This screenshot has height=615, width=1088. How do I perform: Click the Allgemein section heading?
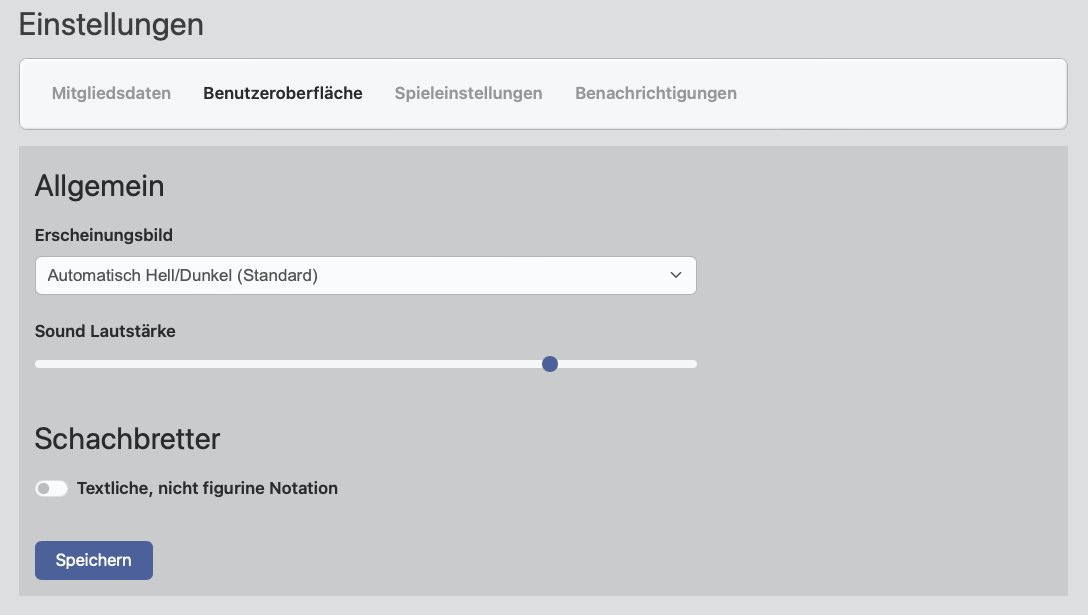(x=100, y=186)
